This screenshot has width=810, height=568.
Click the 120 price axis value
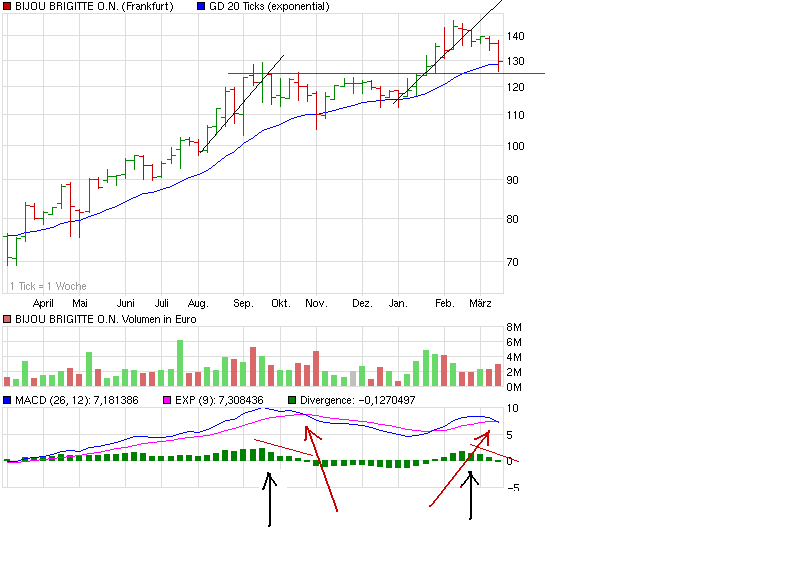click(x=516, y=87)
